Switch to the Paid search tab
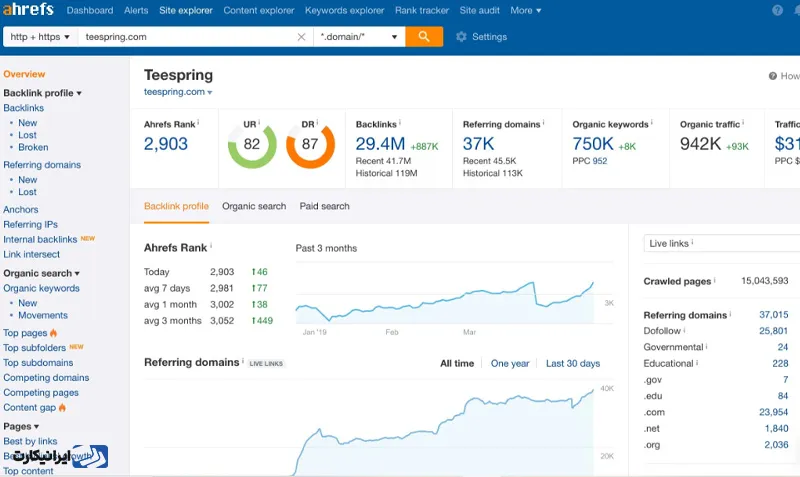The width and height of the screenshot is (800, 477). [x=324, y=206]
